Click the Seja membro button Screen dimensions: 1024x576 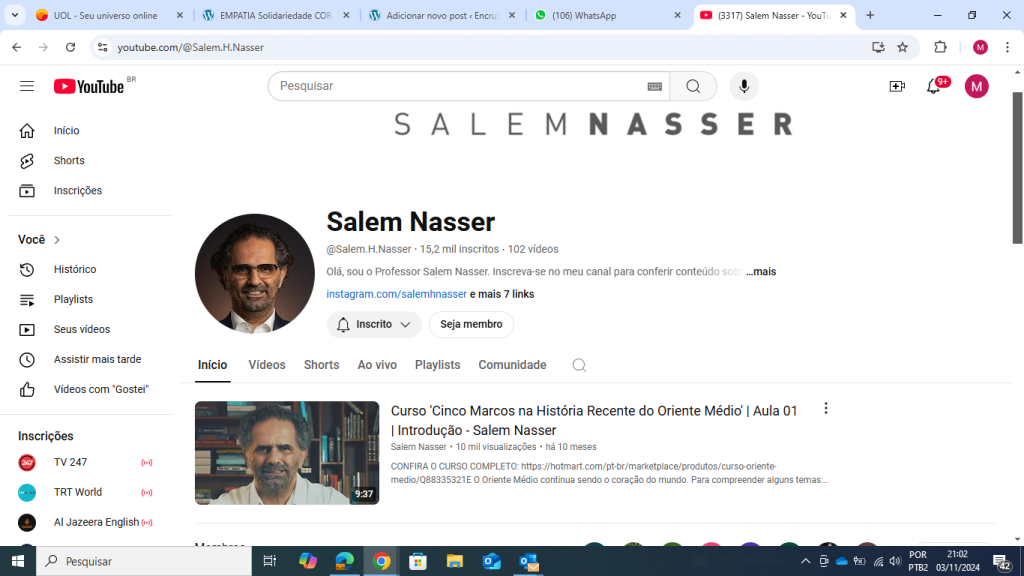[471, 325]
